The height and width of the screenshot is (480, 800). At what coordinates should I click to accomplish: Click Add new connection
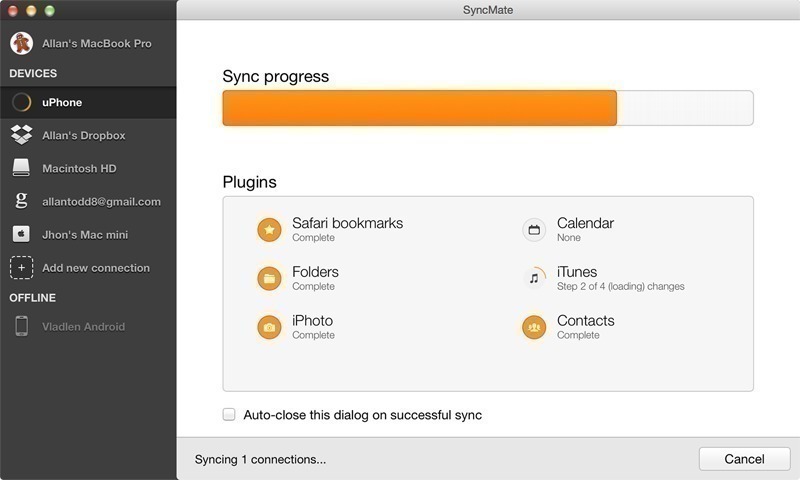[96, 268]
